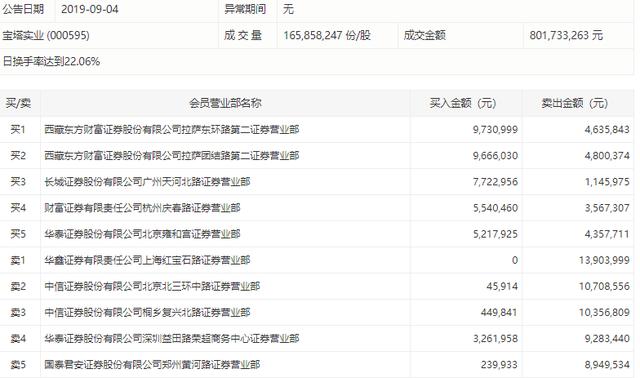Select 财富证券杭州庆春路证券营业部
The width and height of the screenshot is (640, 378).
click(x=142, y=208)
